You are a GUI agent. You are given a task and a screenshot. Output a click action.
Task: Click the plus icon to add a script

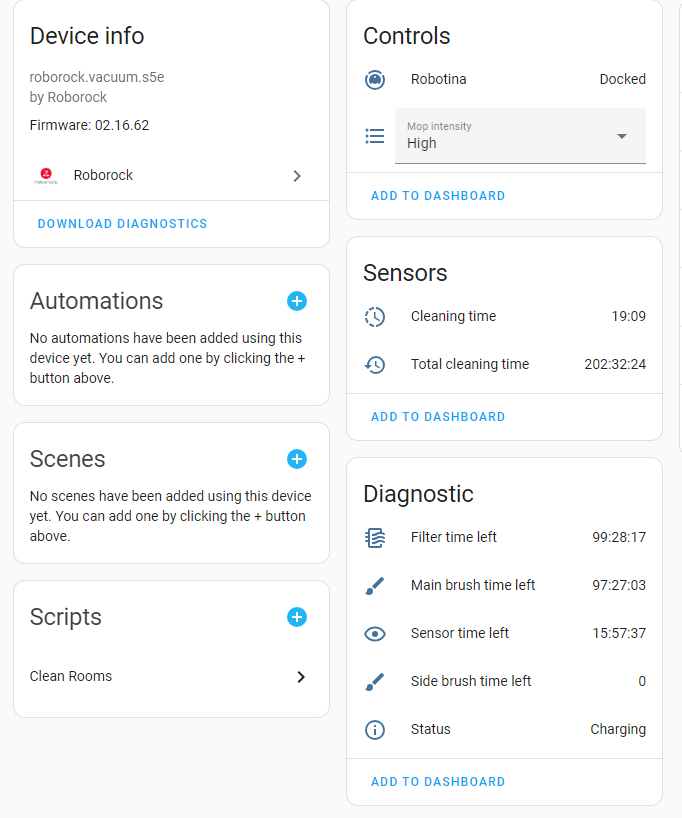(x=297, y=617)
